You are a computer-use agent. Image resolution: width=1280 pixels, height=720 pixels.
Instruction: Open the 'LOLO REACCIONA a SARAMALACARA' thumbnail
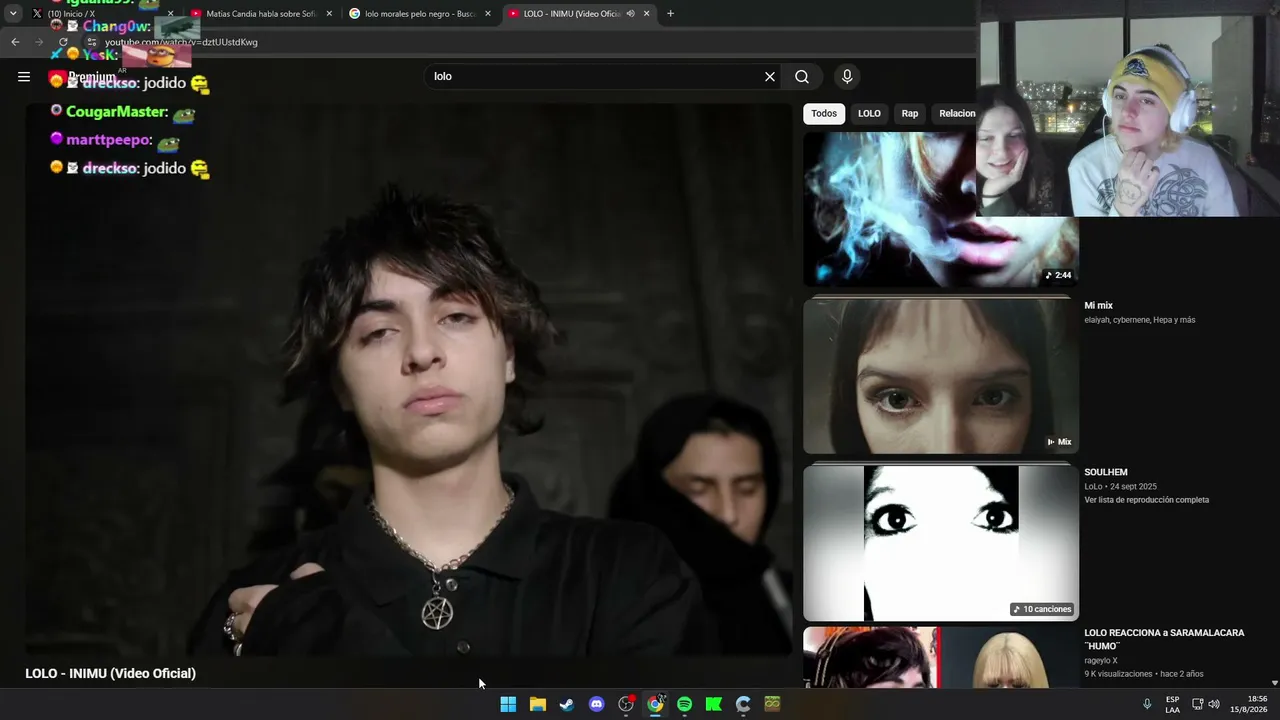tap(940, 658)
